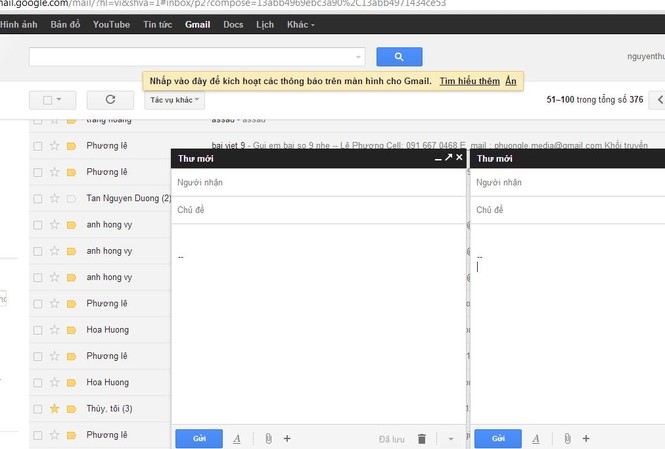Open Phương lê bai viet 9 email

[430, 146]
